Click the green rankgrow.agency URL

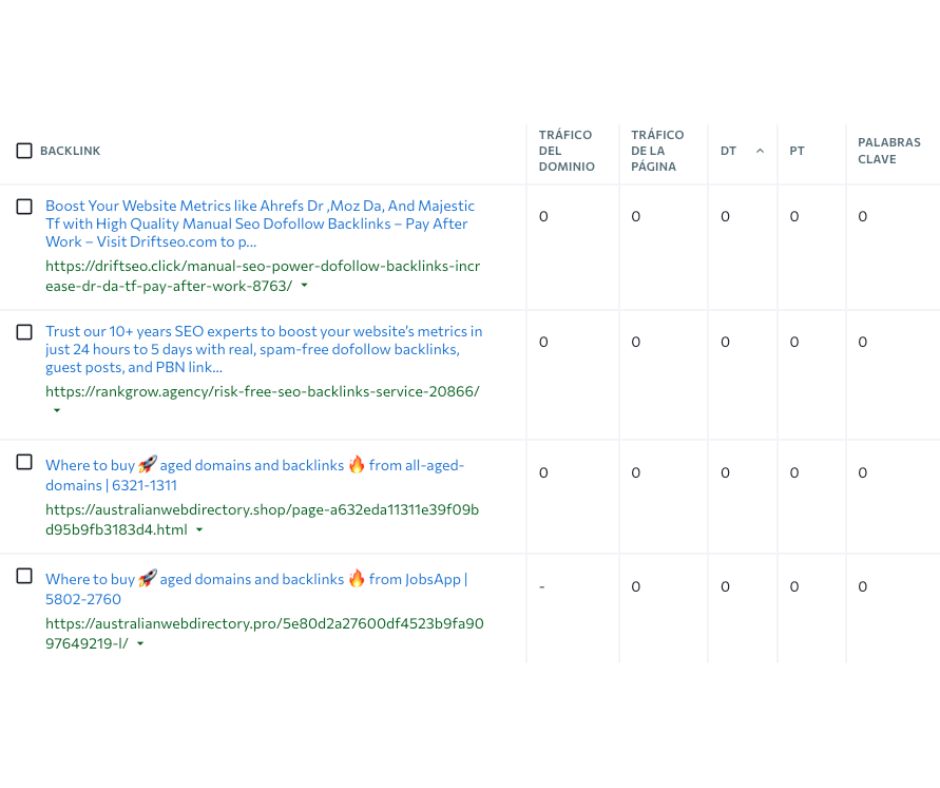[x=262, y=391]
